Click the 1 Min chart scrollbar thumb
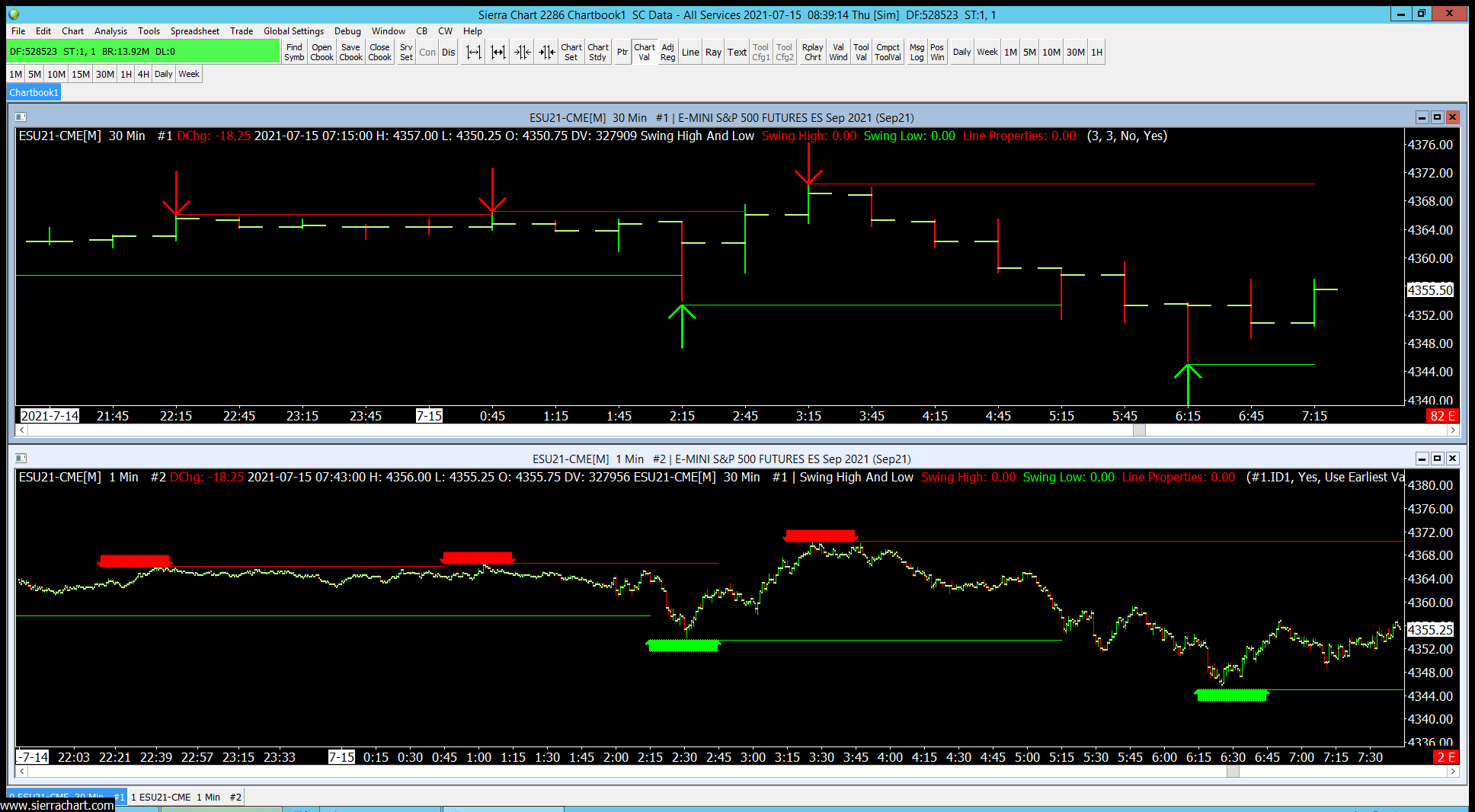Screen dimensions: 1475x812 click(x=1233, y=772)
